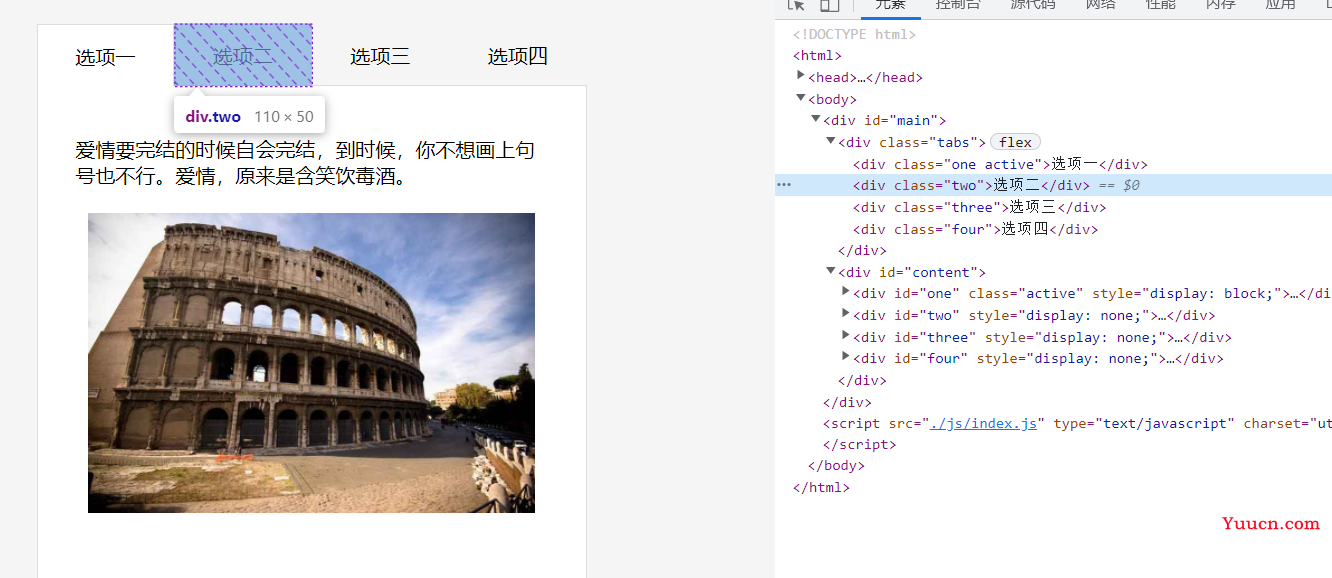The height and width of the screenshot is (578, 1332).
Task: Select the highlighted 选项二 tab on the page
Action: point(243,55)
